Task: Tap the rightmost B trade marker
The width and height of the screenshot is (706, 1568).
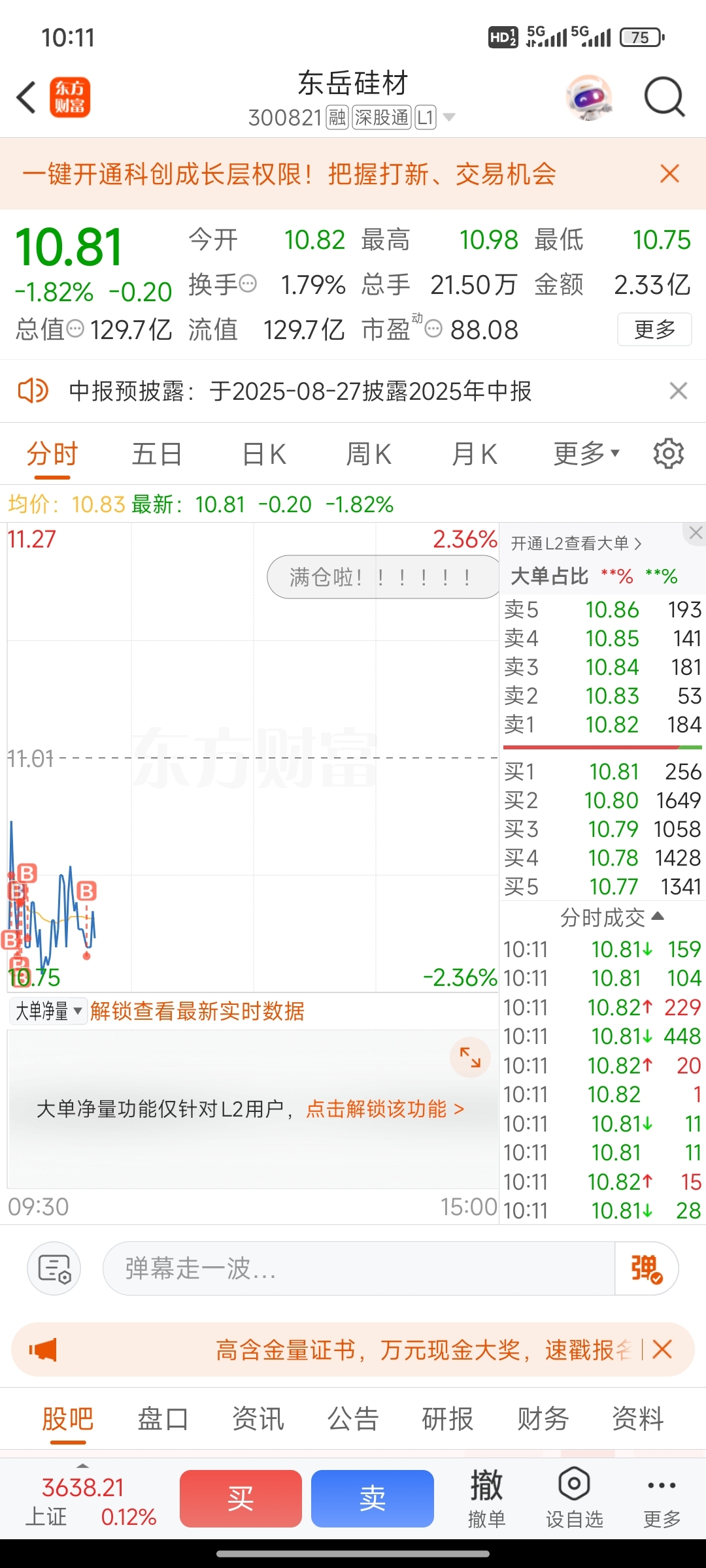Action: point(87,890)
